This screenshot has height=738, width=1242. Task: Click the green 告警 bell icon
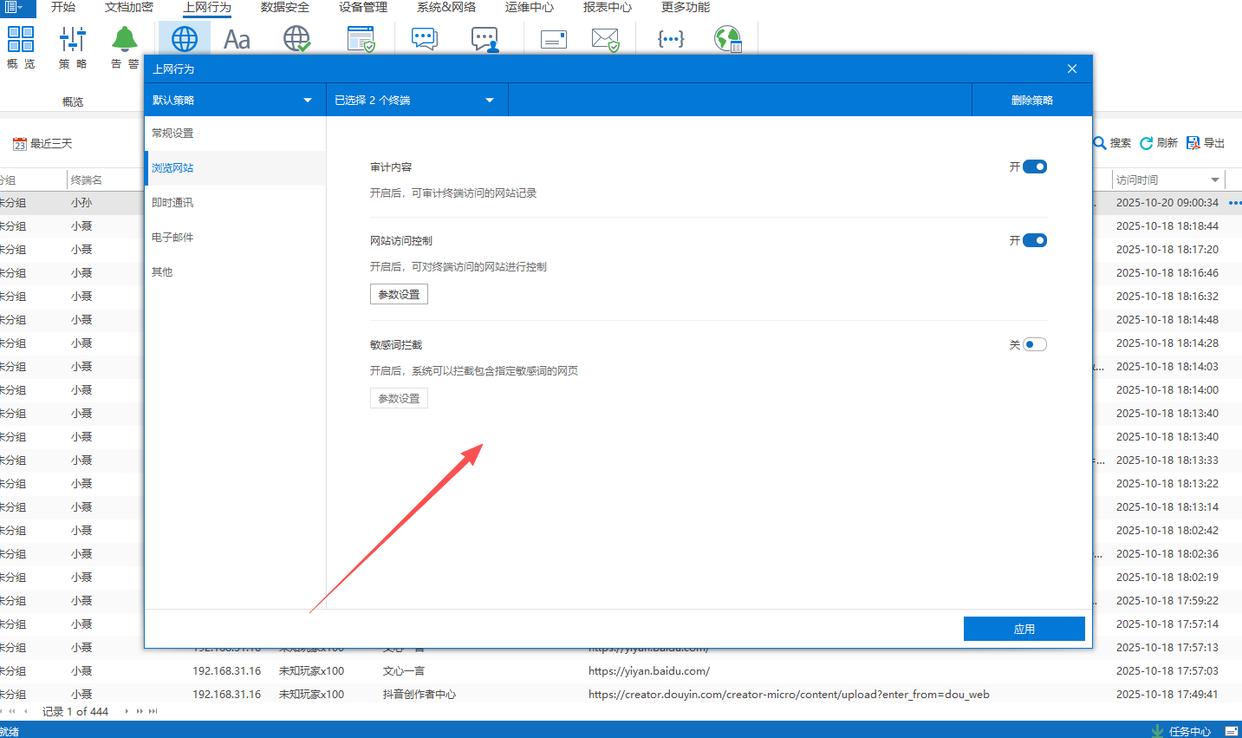(125, 40)
